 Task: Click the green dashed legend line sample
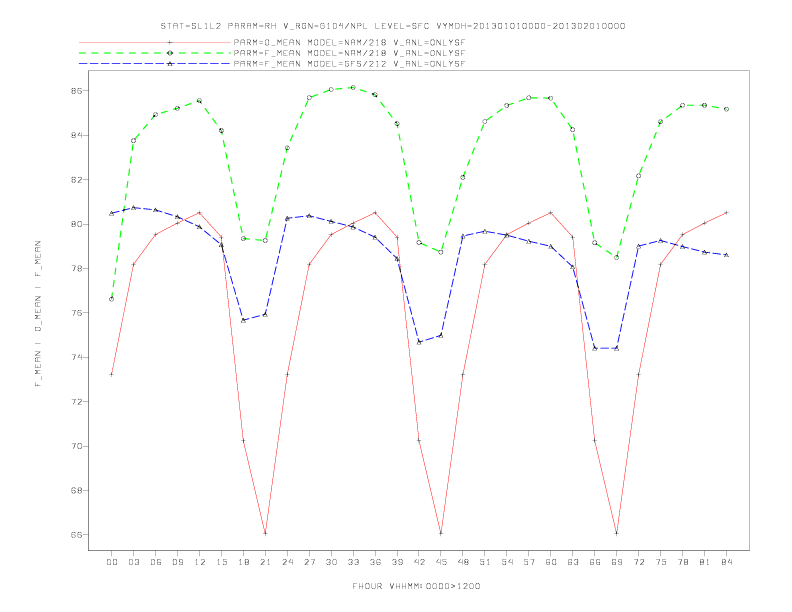[x=155, y=53]
